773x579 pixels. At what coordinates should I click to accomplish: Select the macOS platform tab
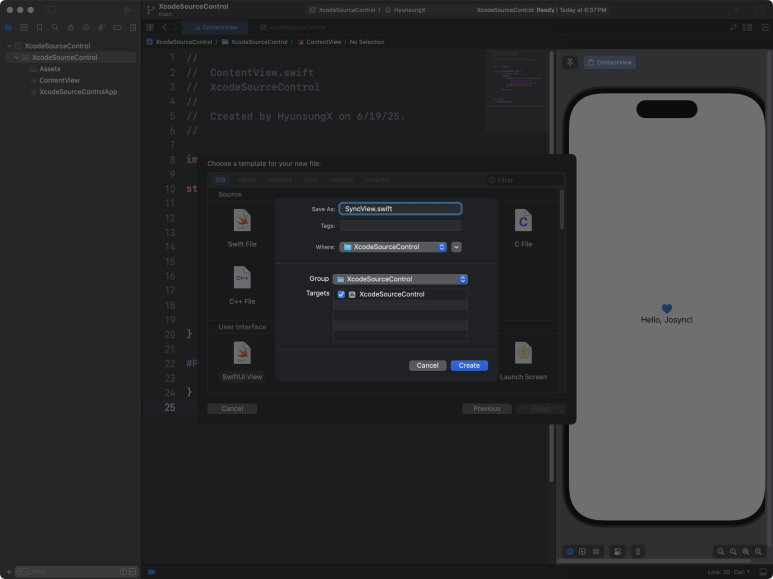(246, 180)
